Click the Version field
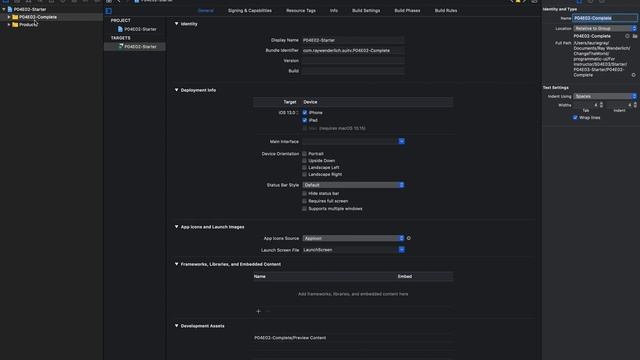The width and height of the screenshot is (640, 360). (353, 61)
